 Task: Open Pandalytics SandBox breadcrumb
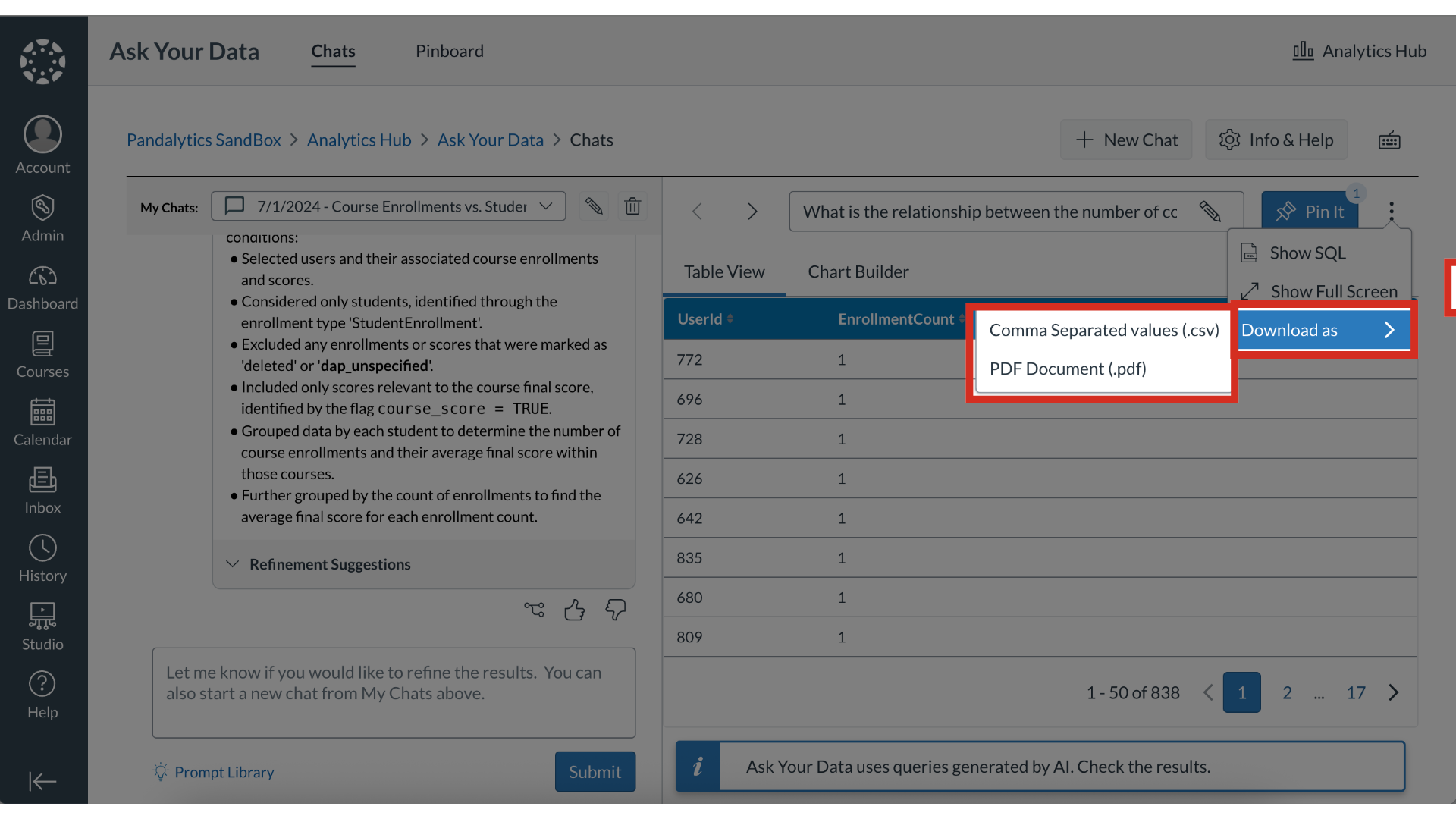pos(203,140)
